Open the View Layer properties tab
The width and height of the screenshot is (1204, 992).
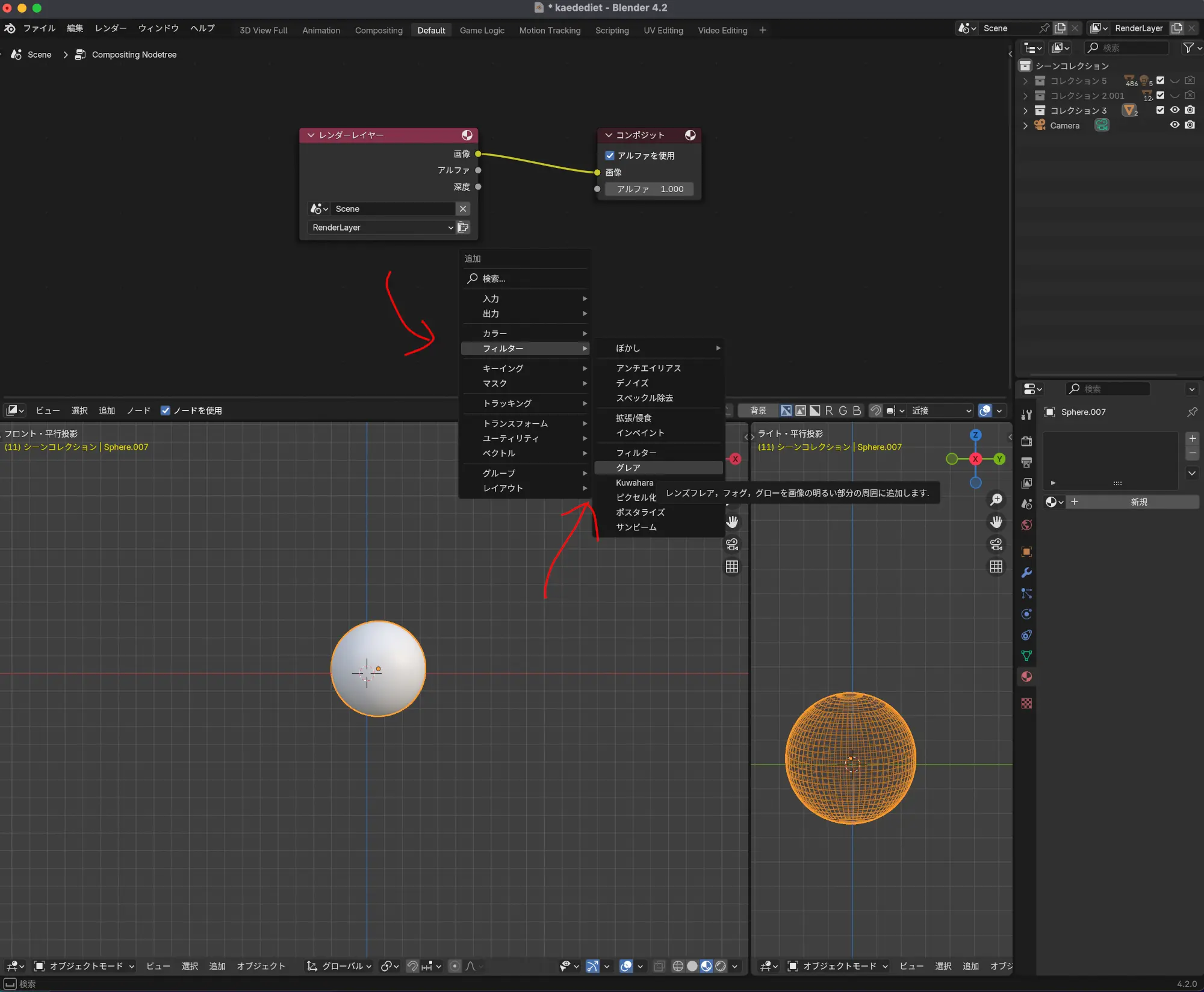pyautogui.click(x=1026, y=483)
